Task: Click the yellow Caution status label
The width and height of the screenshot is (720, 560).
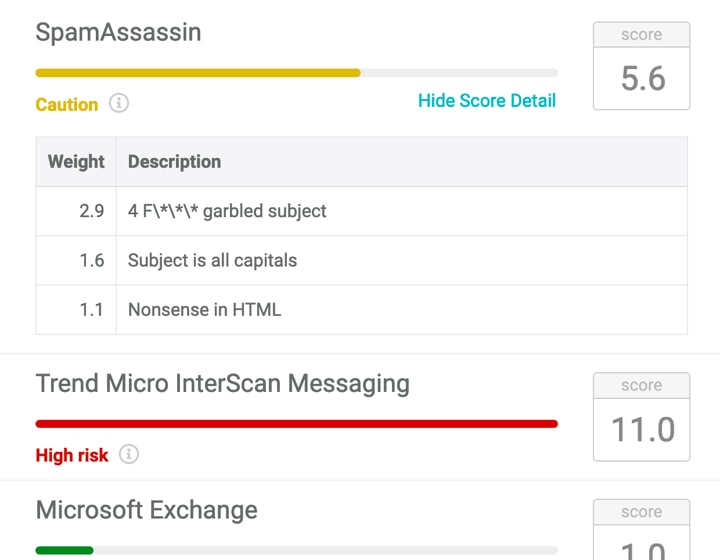Action: click(66, 104)
